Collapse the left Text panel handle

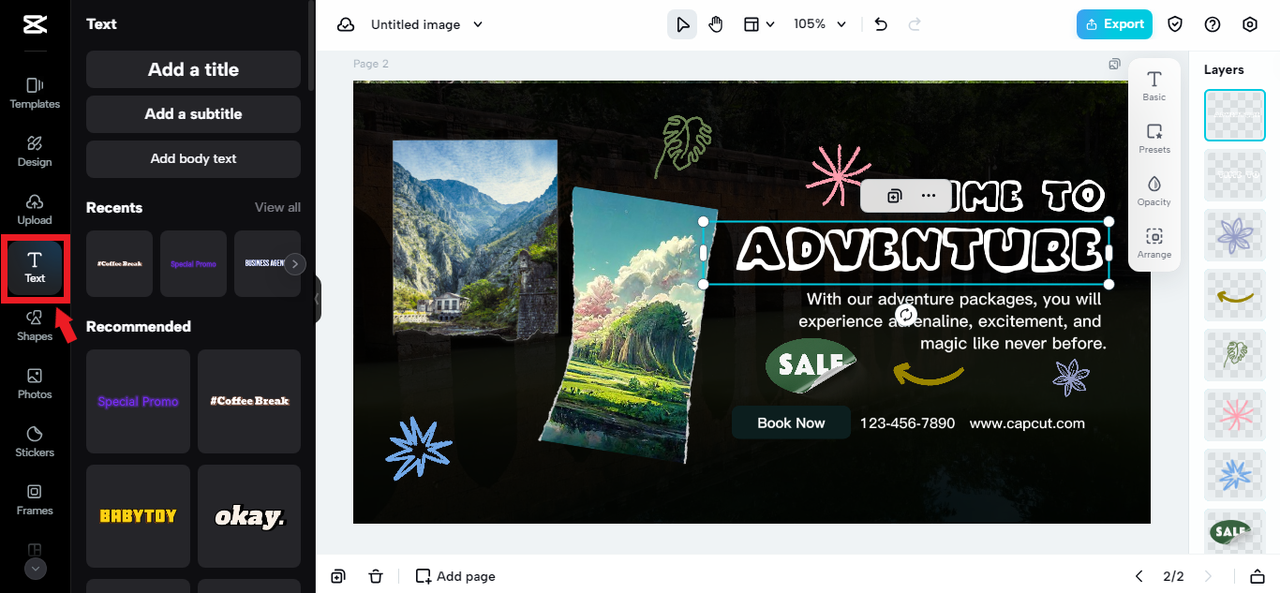pyautogui.click(x=318, y=299)
